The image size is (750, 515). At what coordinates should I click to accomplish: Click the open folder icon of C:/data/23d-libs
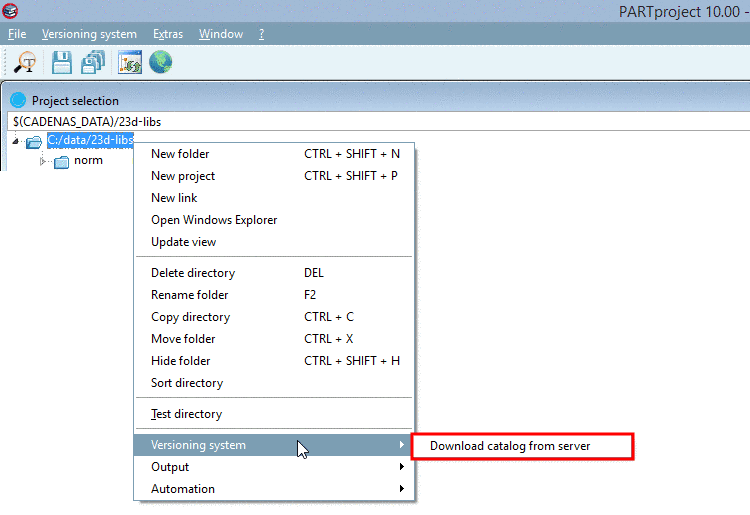pyautogui.click(x=34, y=142)
